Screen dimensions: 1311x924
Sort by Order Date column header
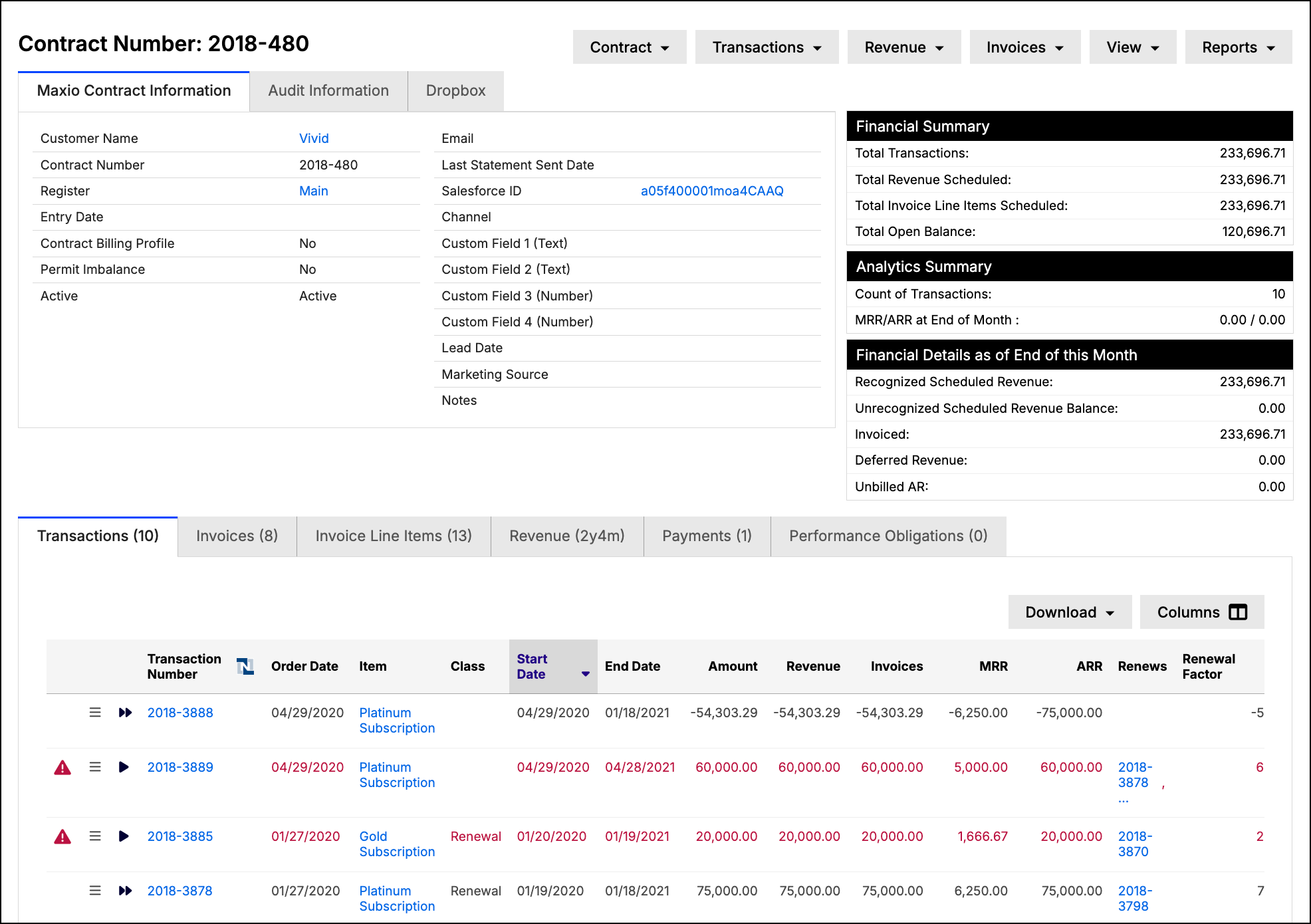click(x=304, y=666)
